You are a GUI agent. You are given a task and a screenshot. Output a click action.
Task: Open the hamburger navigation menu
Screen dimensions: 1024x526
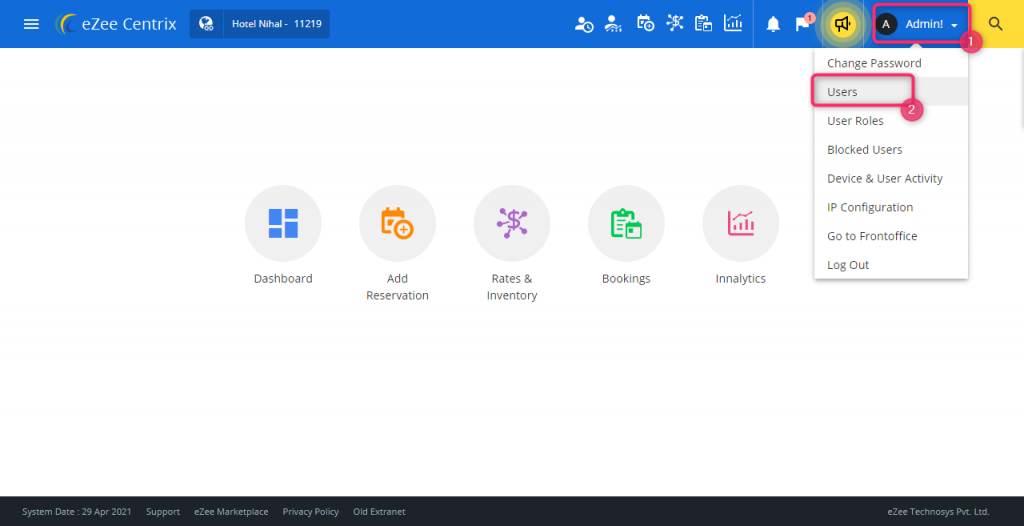31,24
